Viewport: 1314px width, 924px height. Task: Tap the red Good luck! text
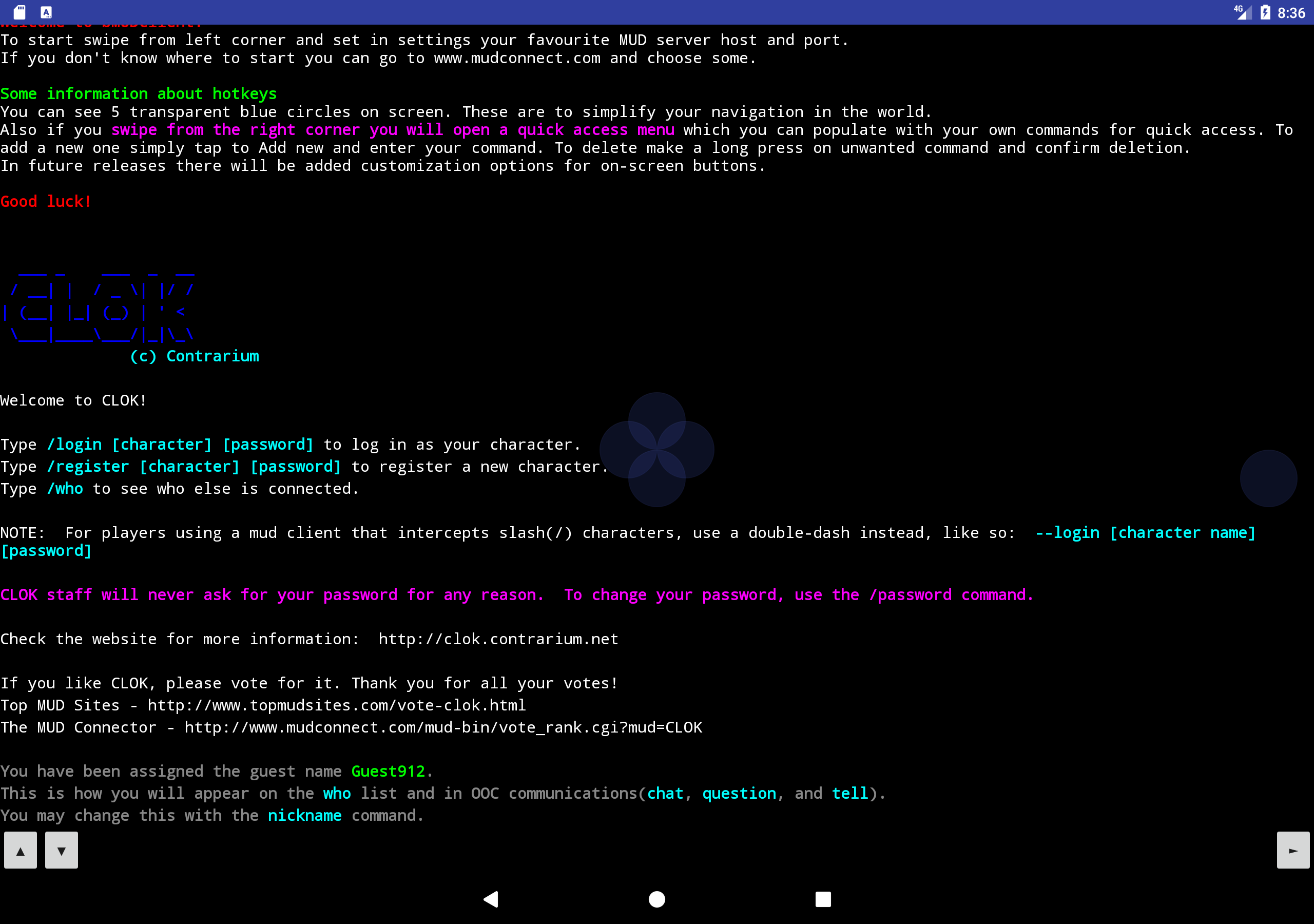coord(46,202)
